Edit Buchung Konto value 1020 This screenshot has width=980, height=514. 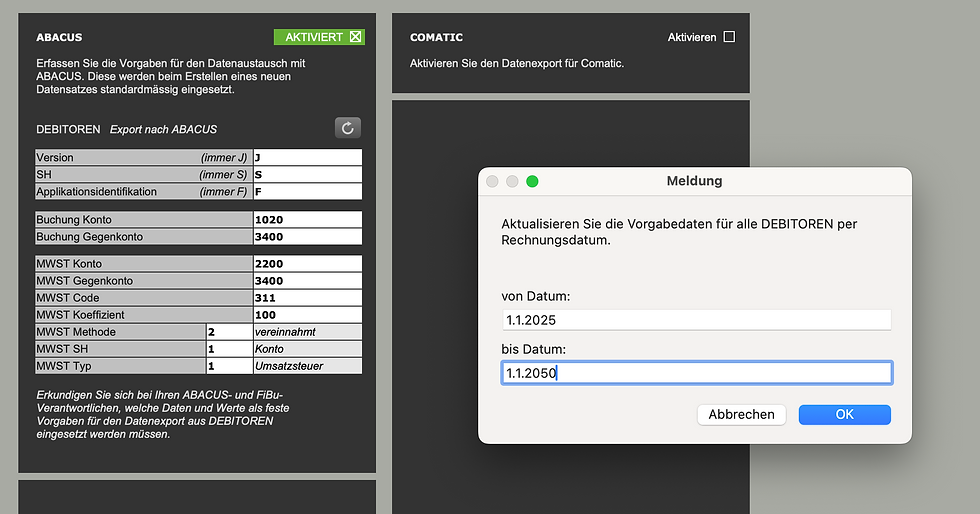(x=308, y=219)
